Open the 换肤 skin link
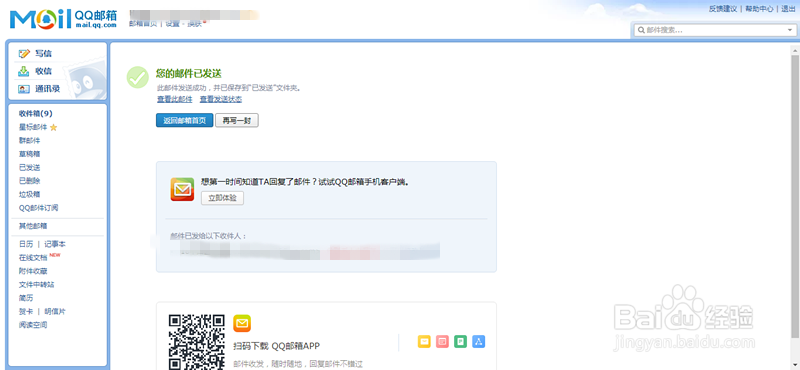The width and height of the screenshot is (800, 370). pyautogui.click(x=194, y=23)
